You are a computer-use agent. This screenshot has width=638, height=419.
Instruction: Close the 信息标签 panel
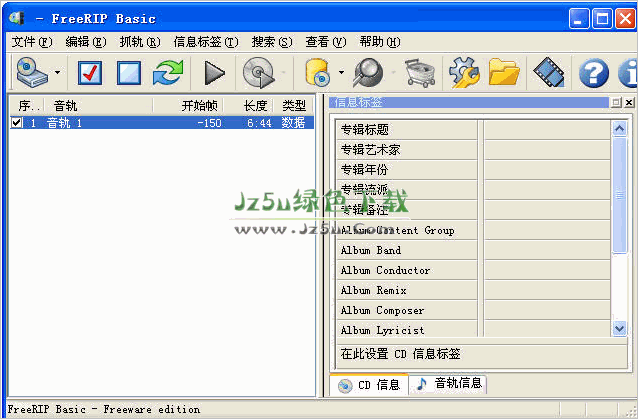coord(629,103)
